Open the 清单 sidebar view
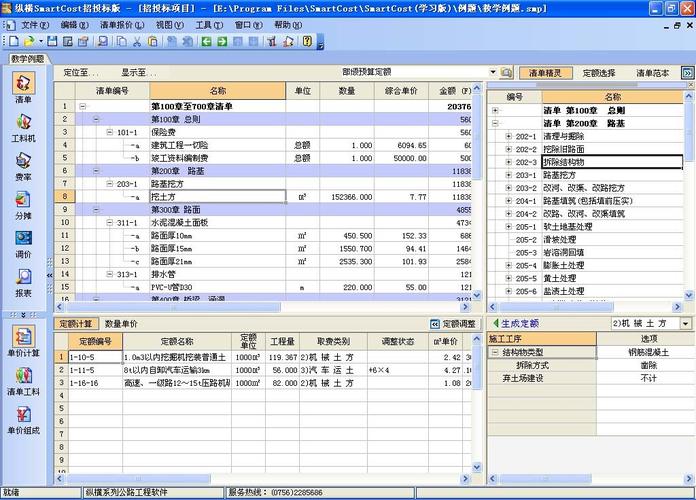Viewport: 696px width, 500px height. point(23,88)
